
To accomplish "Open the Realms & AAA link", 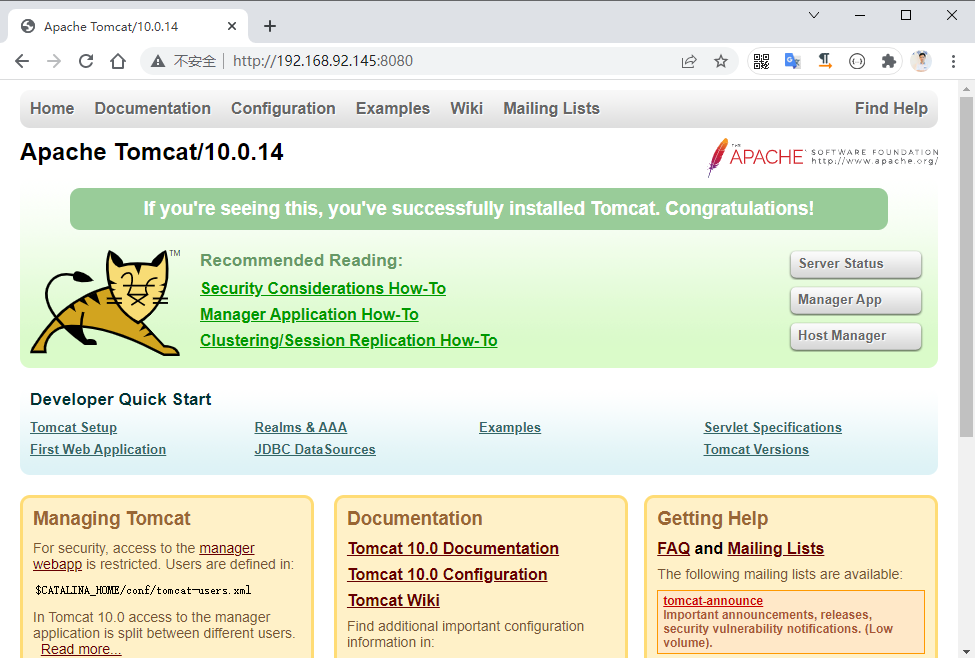I will coord(300,428).
